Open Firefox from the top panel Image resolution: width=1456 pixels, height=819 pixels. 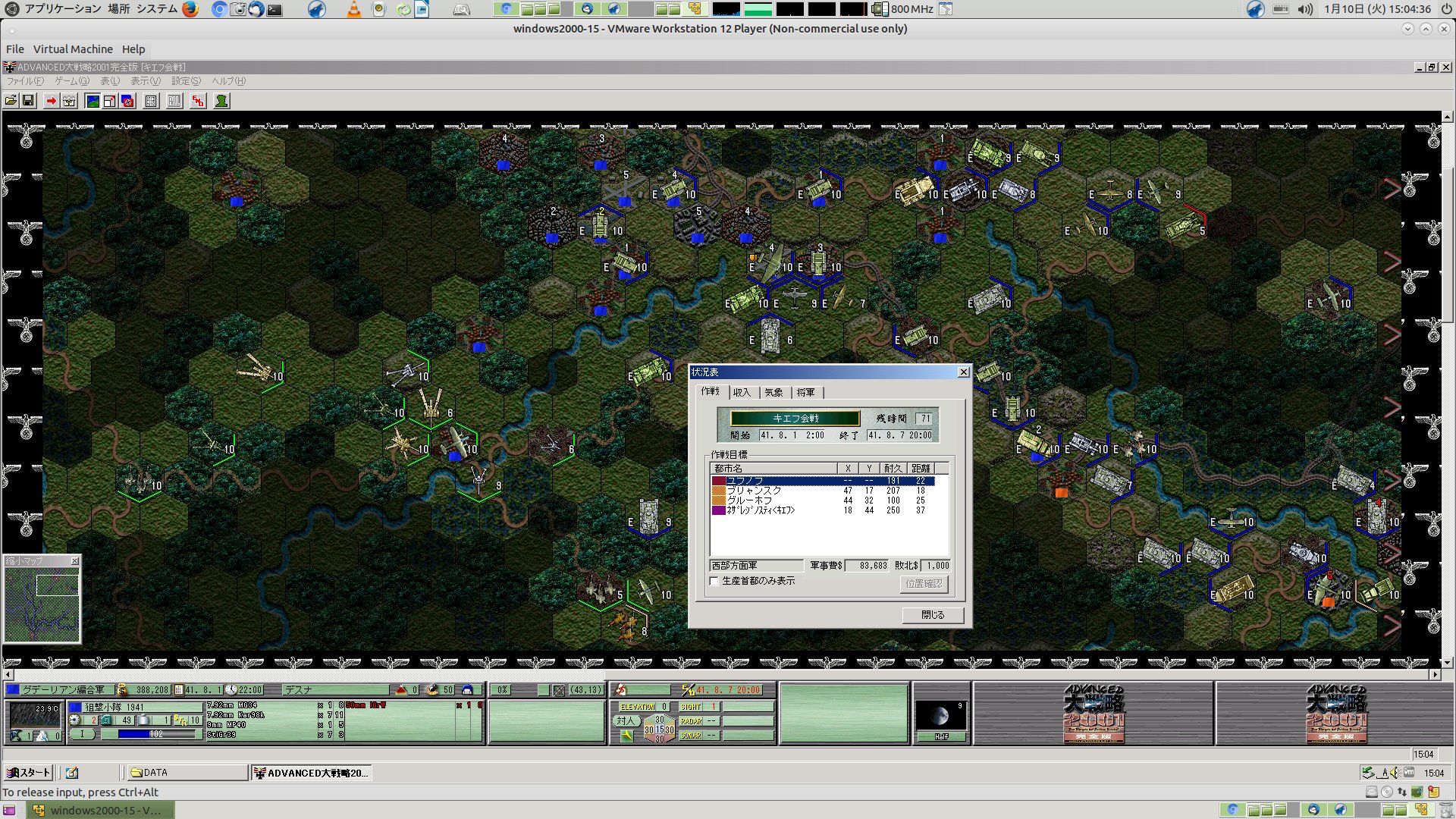190,9
